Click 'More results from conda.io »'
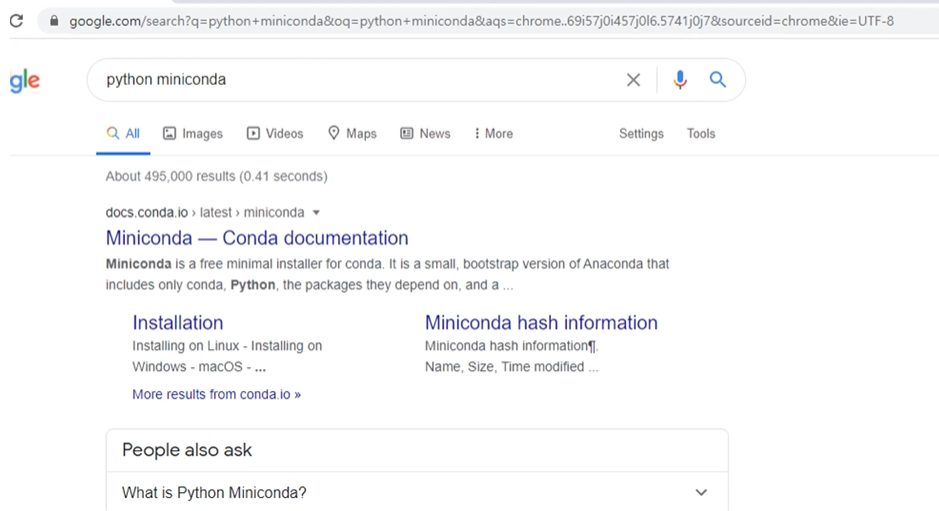Image resolution: width=939 pixels, height=511 pixels. pos(217,394)
